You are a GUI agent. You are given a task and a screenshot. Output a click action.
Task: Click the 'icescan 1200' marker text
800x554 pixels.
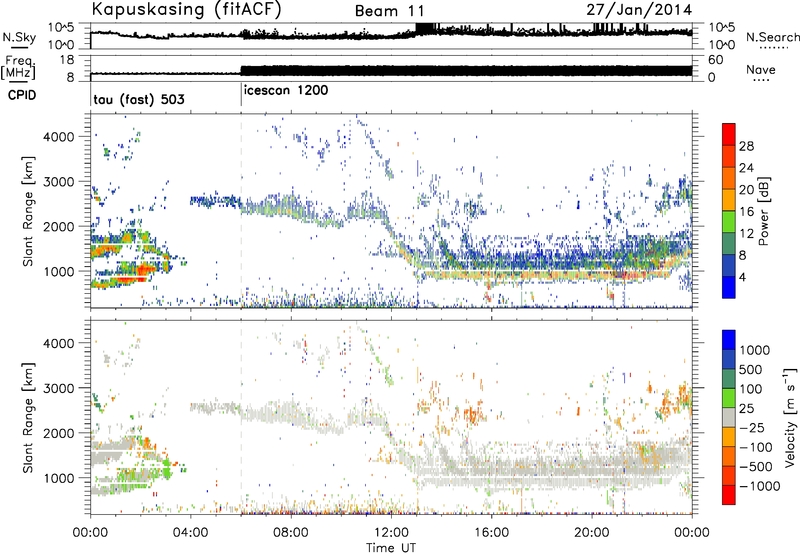pos(286,91)
